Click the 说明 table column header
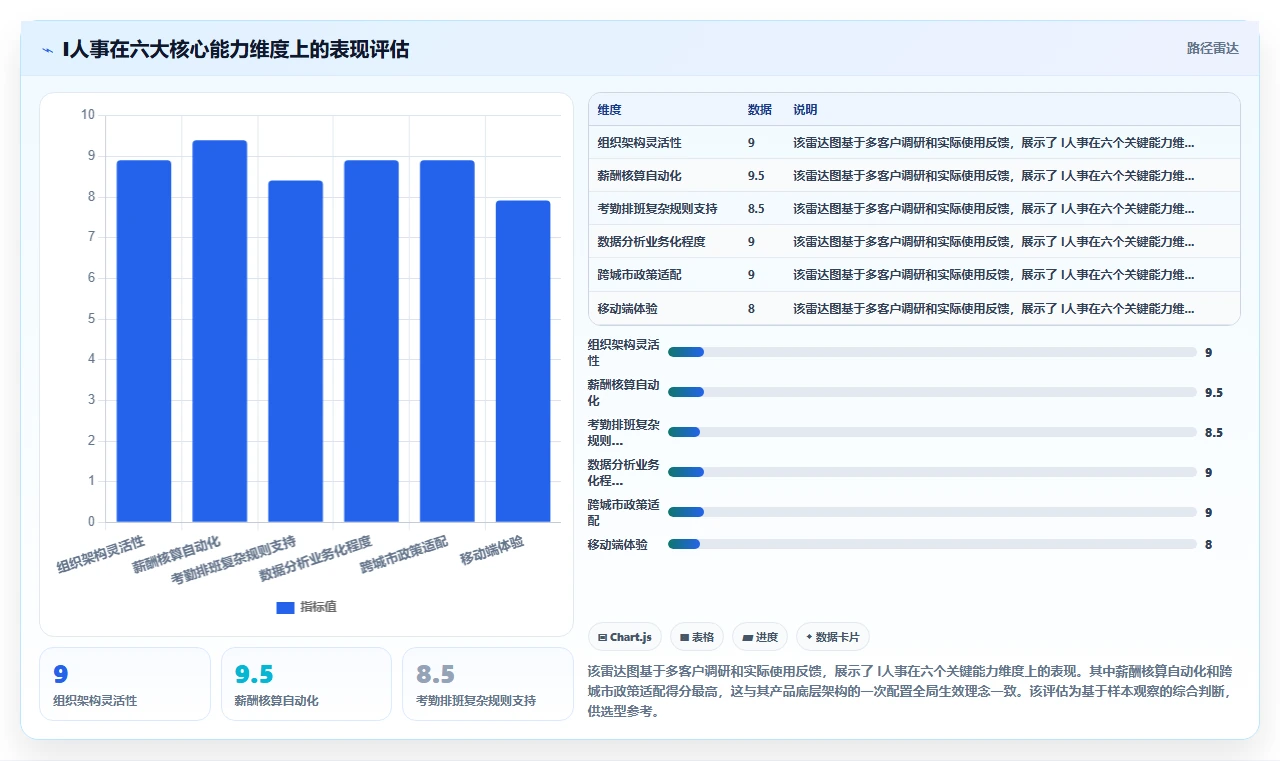Viewport: 1280px width, 761px height. point(805,110)
